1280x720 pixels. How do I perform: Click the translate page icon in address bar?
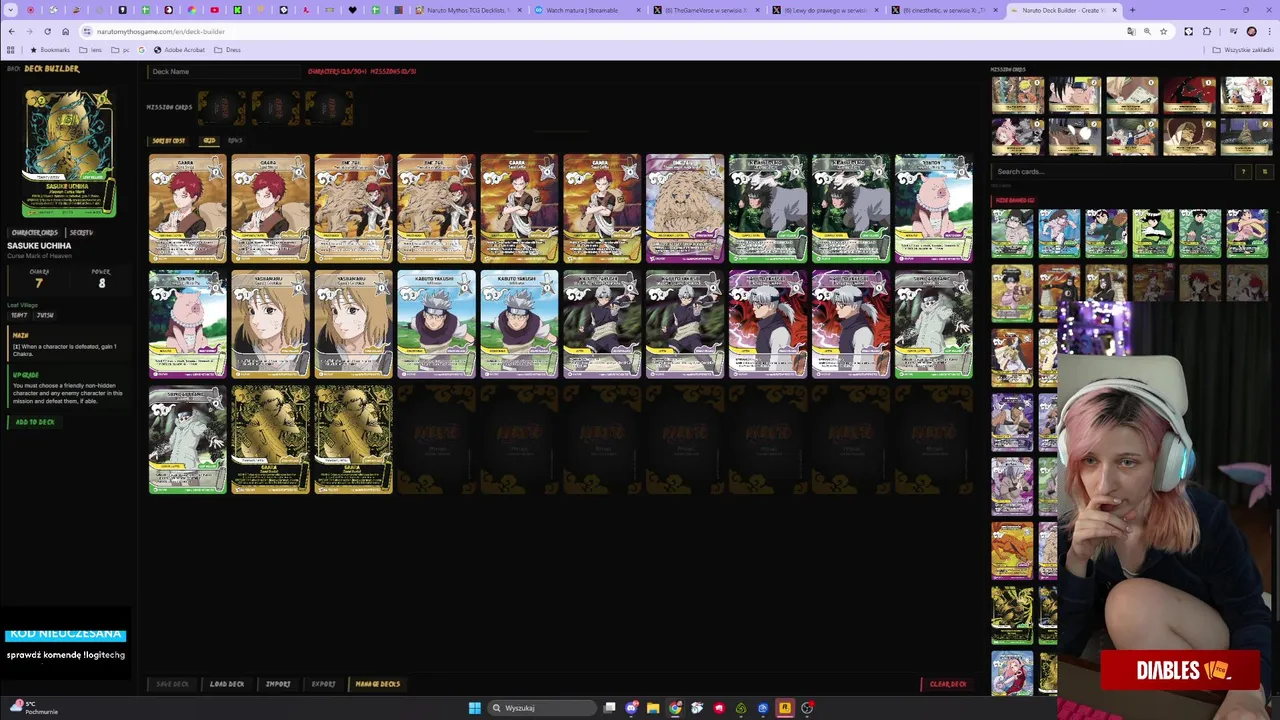(1131, 31)
